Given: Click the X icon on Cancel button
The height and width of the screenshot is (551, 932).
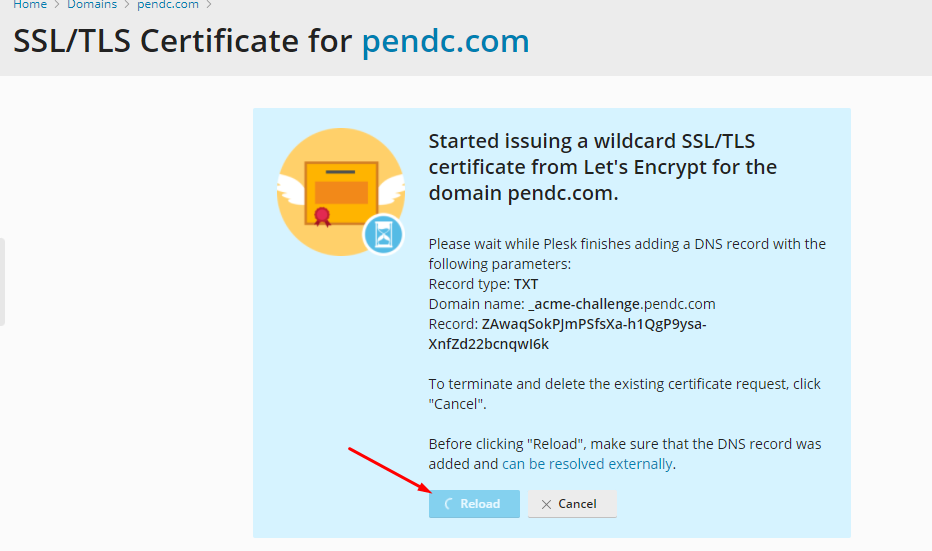Looking at the screenshot, I should pos(546,504).
